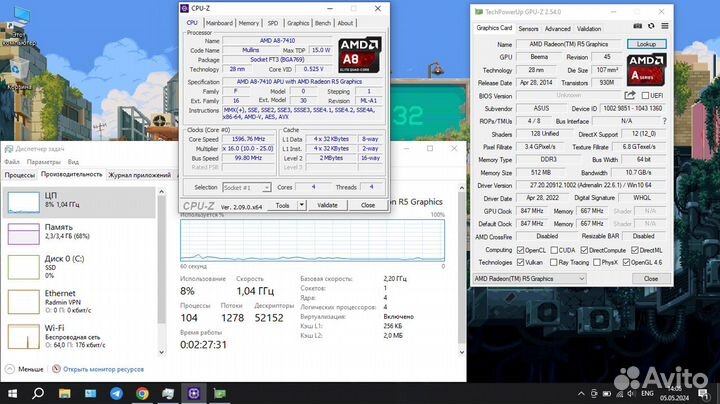Switch to the Mainboard tab in CPU-Z
720x404 pixels.
pos(219,23)
